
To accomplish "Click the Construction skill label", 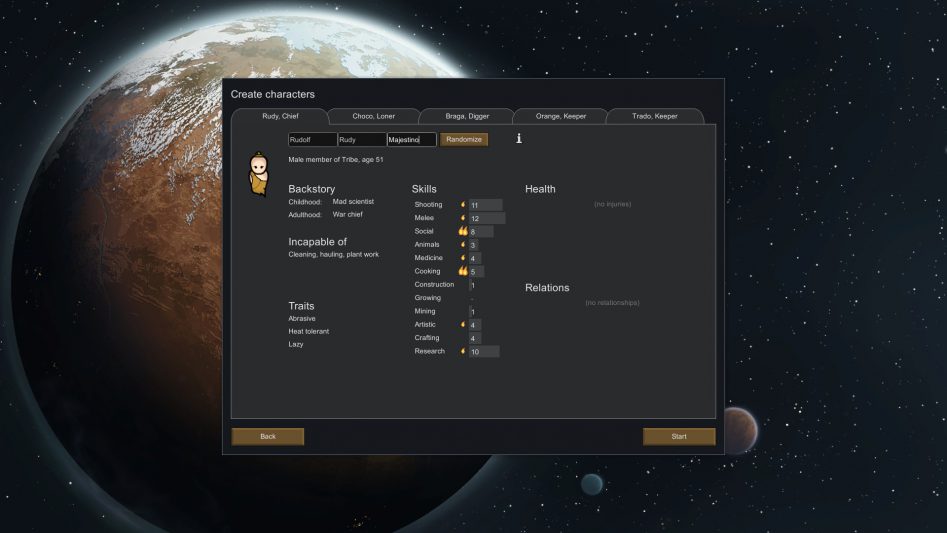I will [x=434, y=284].
